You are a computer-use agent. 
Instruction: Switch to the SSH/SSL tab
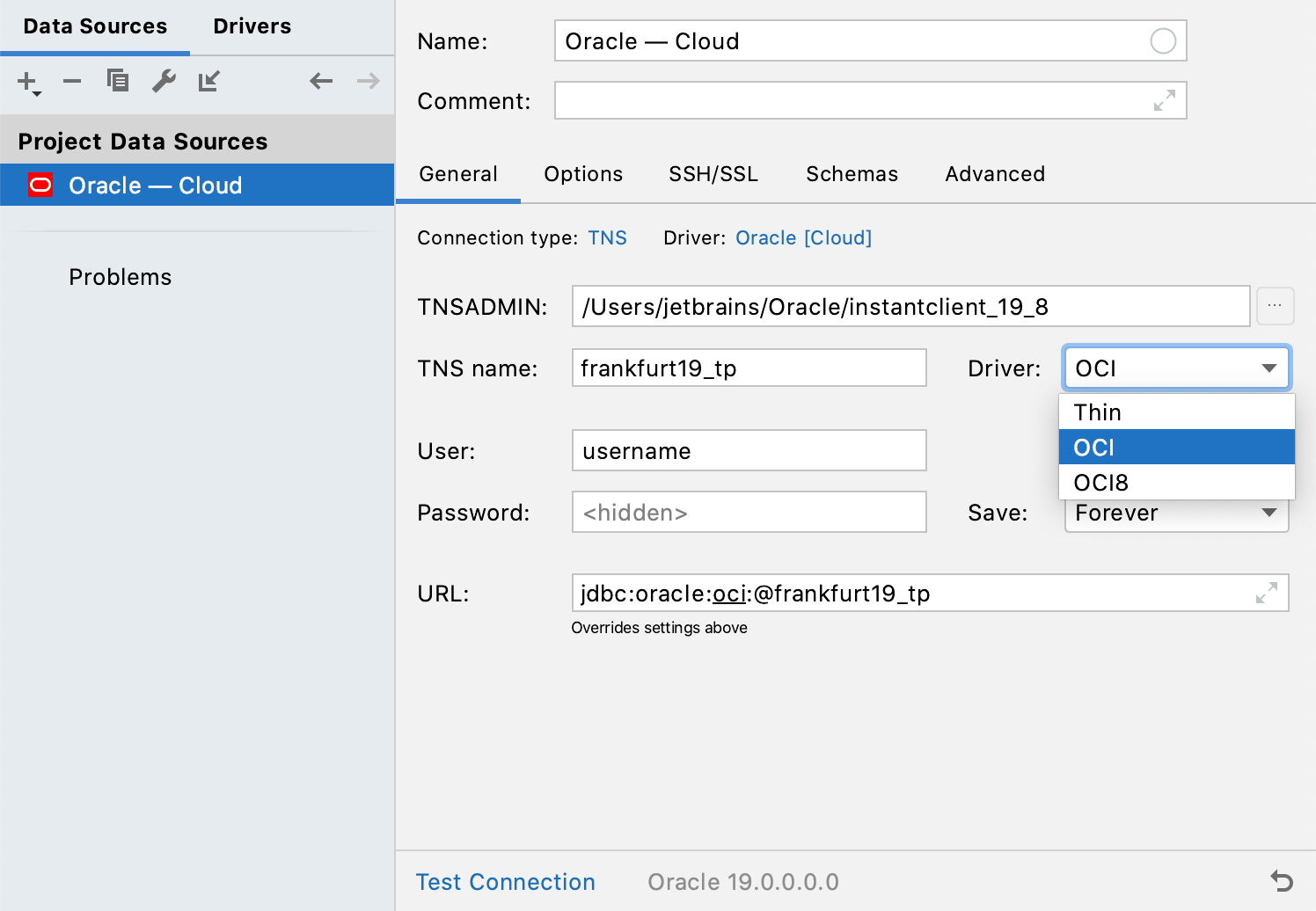713,174
